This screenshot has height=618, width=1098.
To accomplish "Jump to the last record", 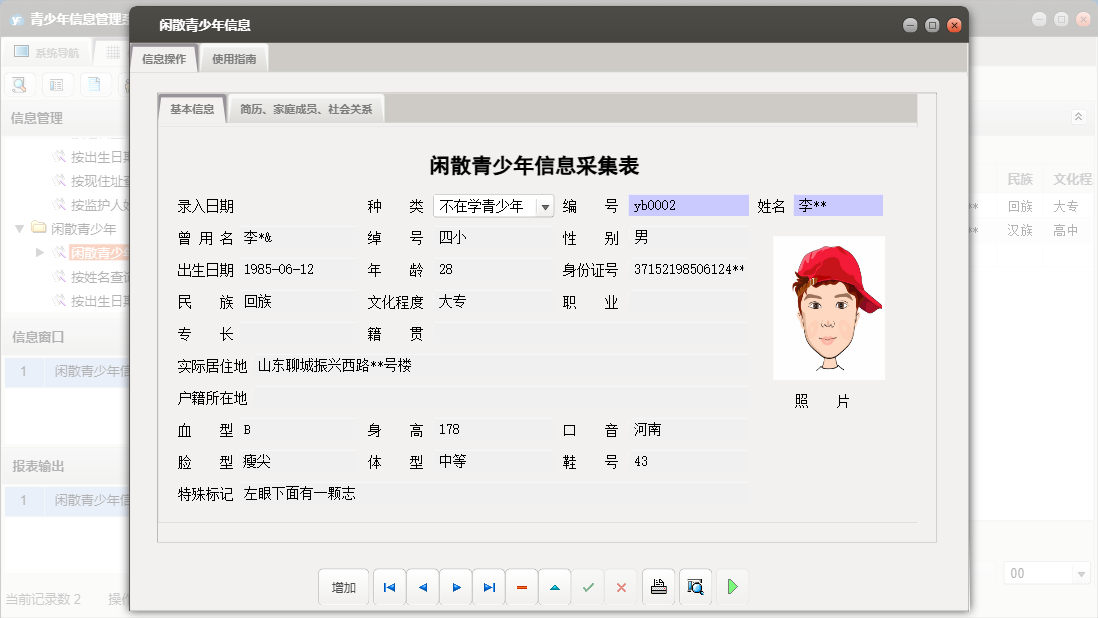I will click(x=488, y=587).
